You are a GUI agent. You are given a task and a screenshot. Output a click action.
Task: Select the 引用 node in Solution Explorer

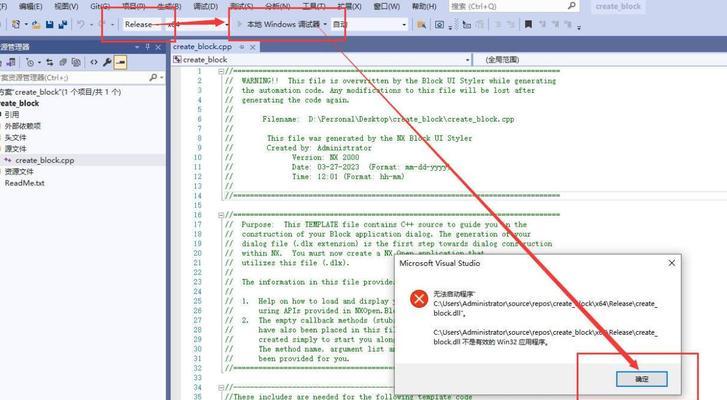12,114
